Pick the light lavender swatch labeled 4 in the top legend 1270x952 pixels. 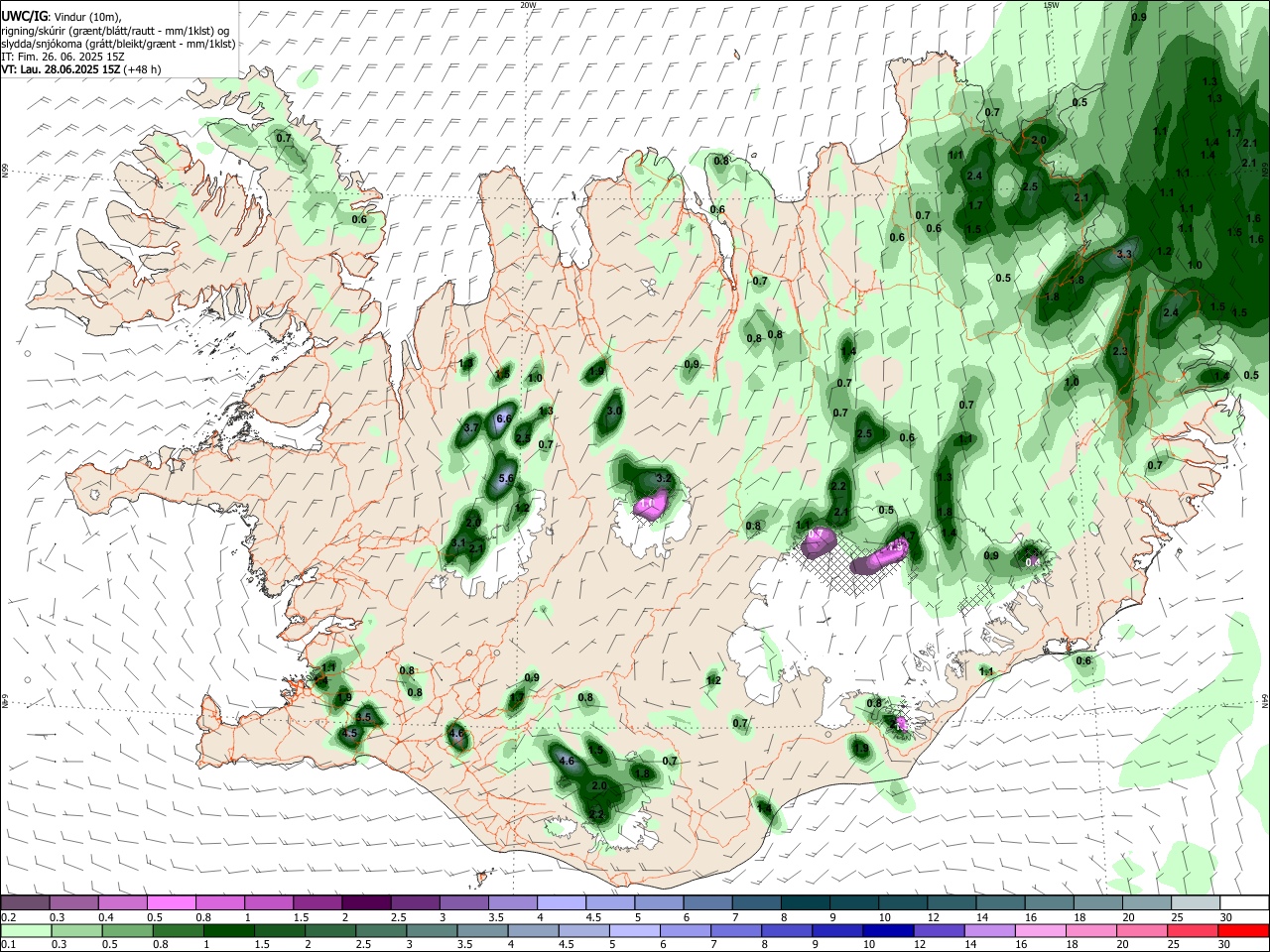coord(561,902)
